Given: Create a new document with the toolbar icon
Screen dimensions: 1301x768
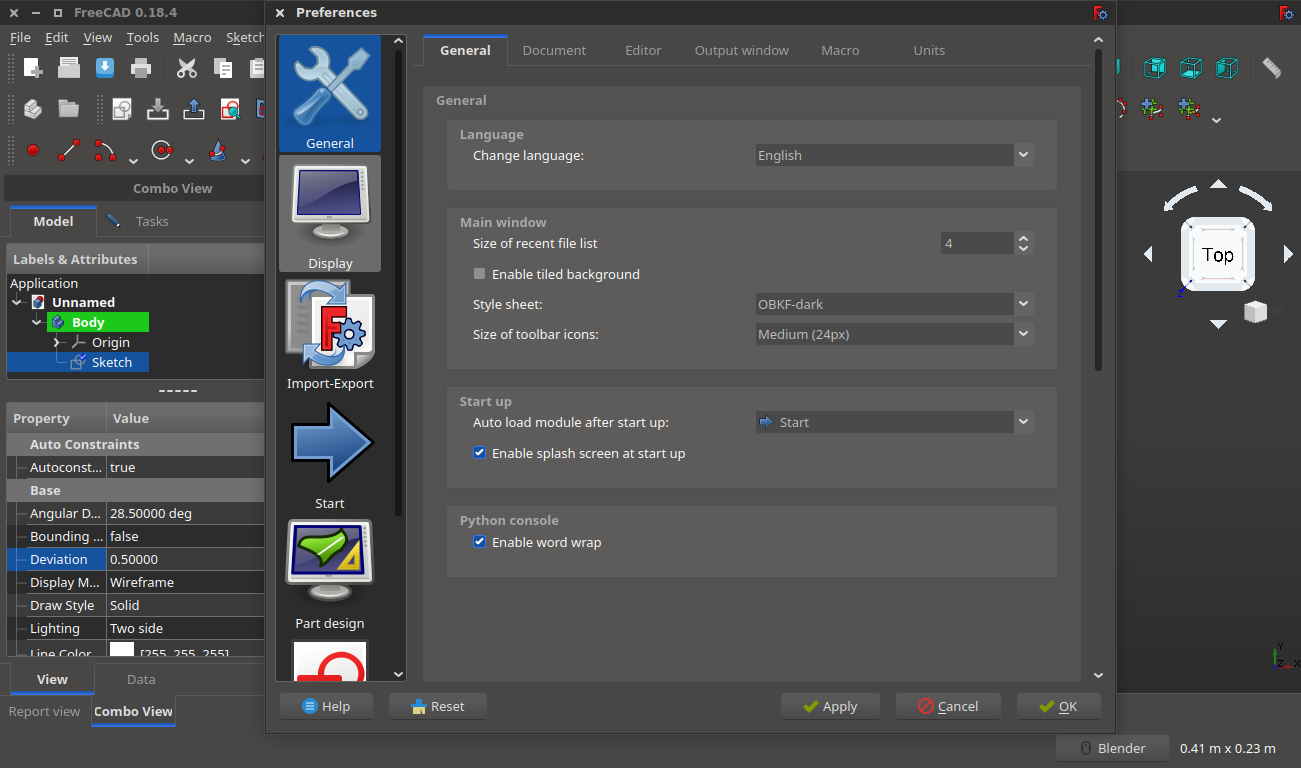Looking at the screenshot, I should pos(33,68).
